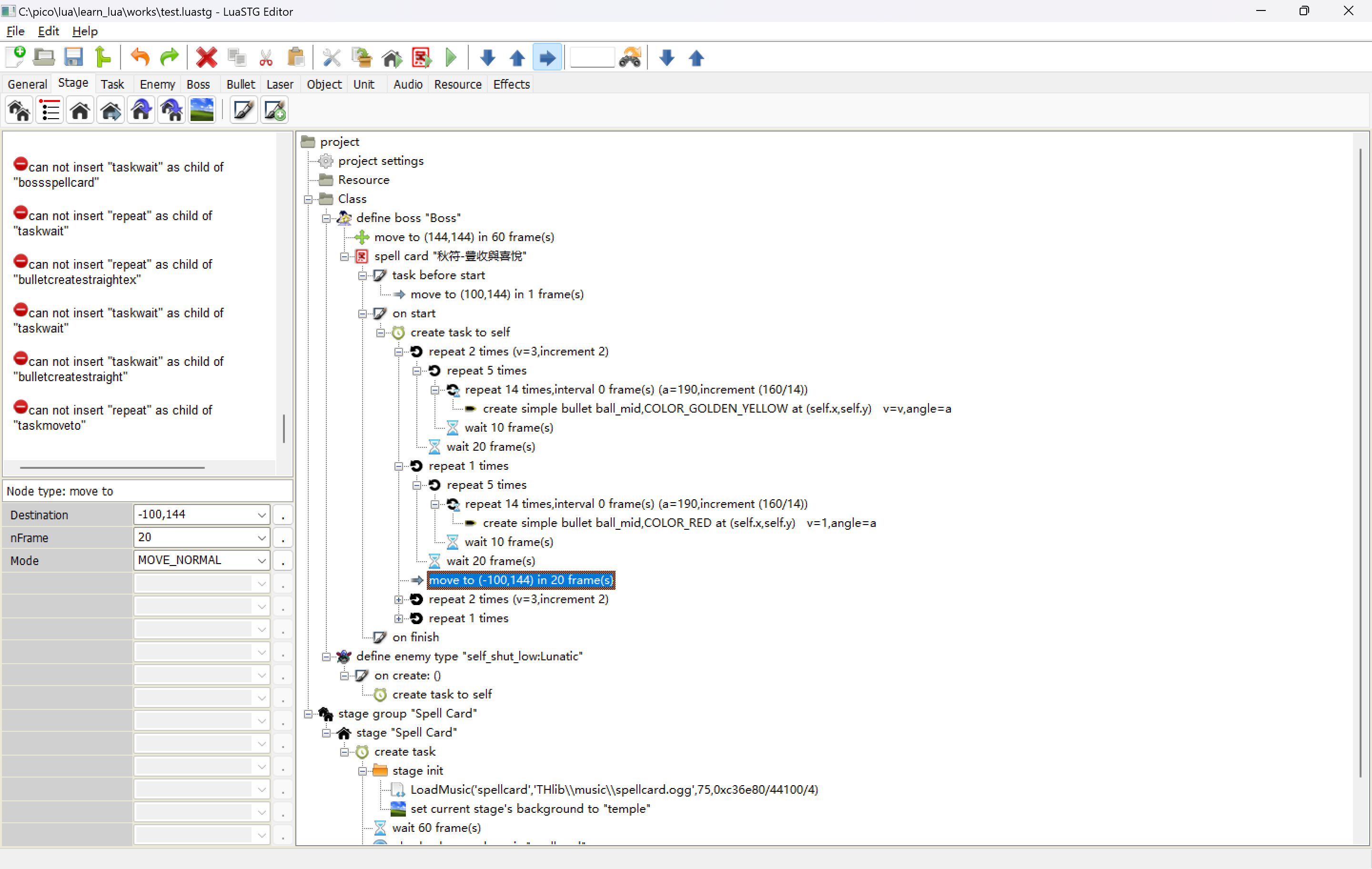Image resolution: width=1372 pixels, height=869 pixels.
Task: Click the green triangle run icon
Action: pyautogui.click(x=451, y=58)
